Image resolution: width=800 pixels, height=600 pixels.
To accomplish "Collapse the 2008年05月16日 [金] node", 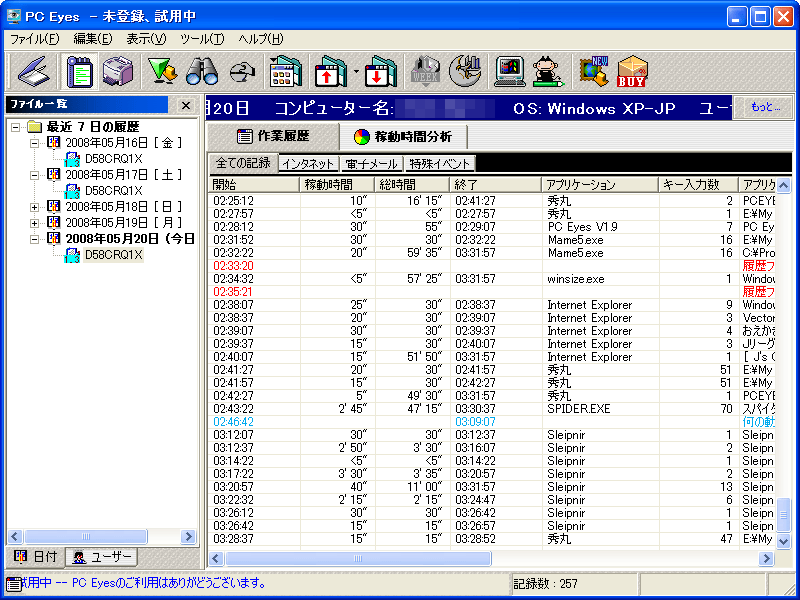I will [35, 143].
